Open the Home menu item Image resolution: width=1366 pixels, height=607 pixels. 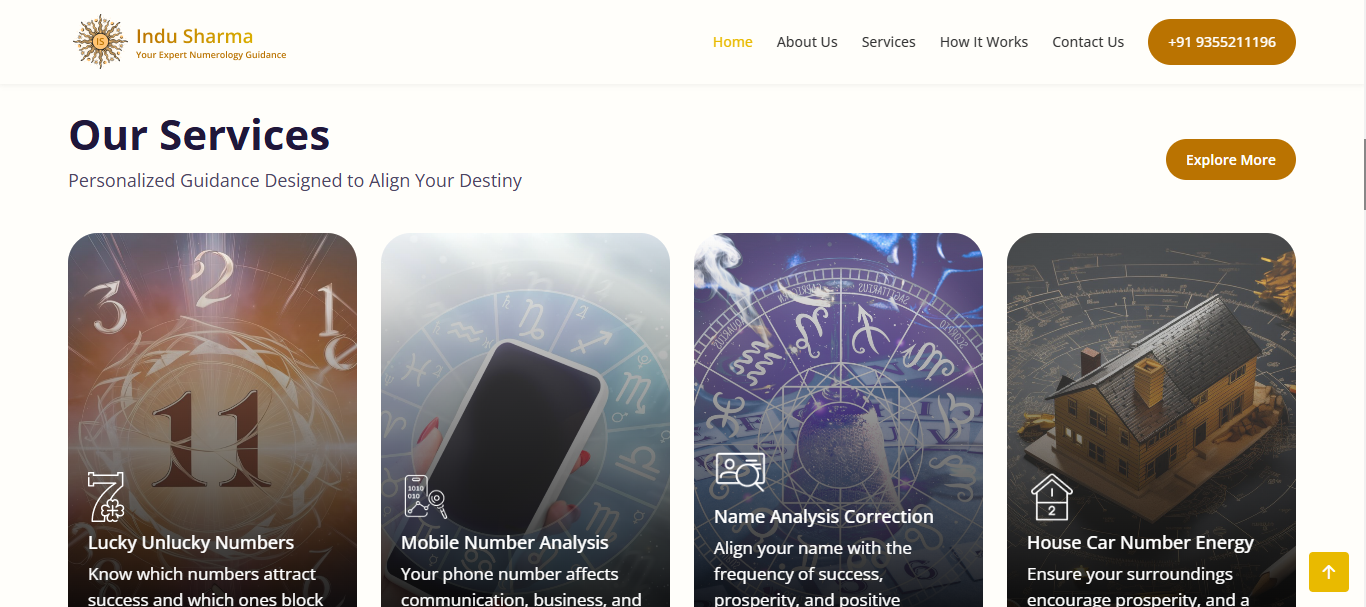pos(732,42)
